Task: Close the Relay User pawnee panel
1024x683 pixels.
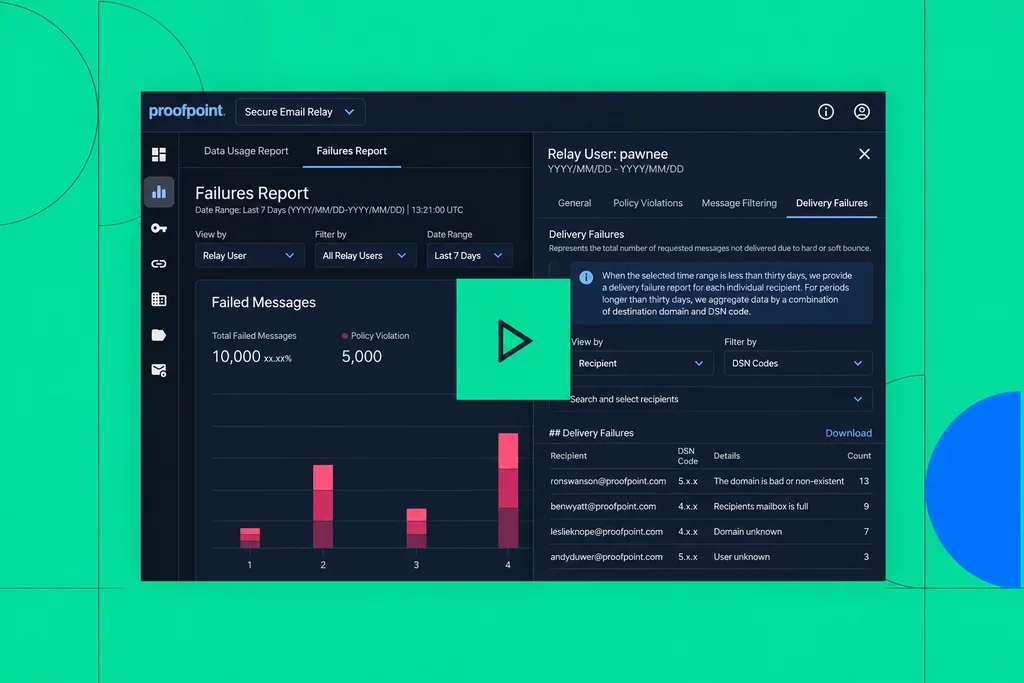Action: [864, 154]
